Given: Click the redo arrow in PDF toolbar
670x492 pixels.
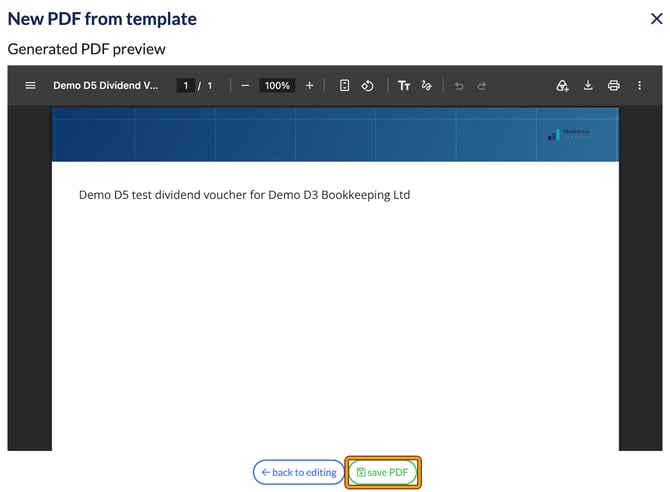Looking at the screenshot, I should [482, 86].
